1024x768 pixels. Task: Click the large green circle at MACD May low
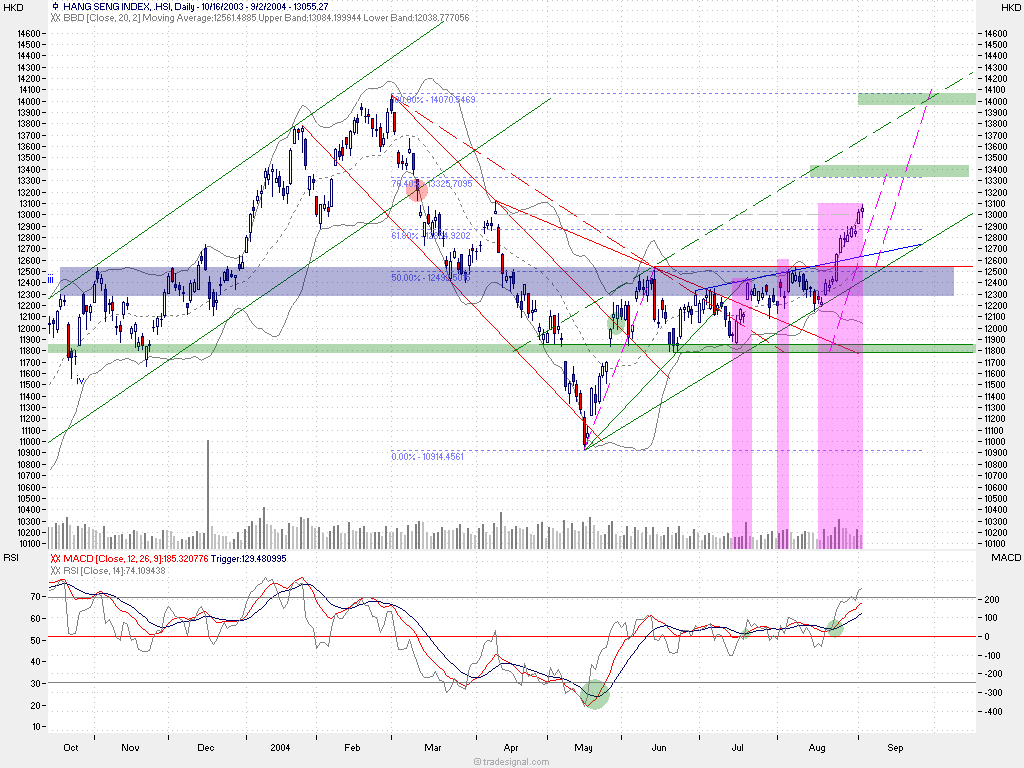(595, 693)
